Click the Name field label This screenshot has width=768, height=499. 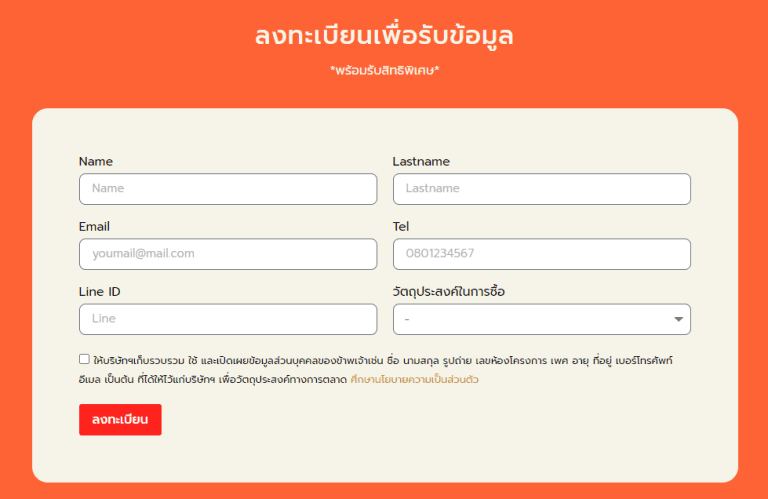tap(96, 162)
